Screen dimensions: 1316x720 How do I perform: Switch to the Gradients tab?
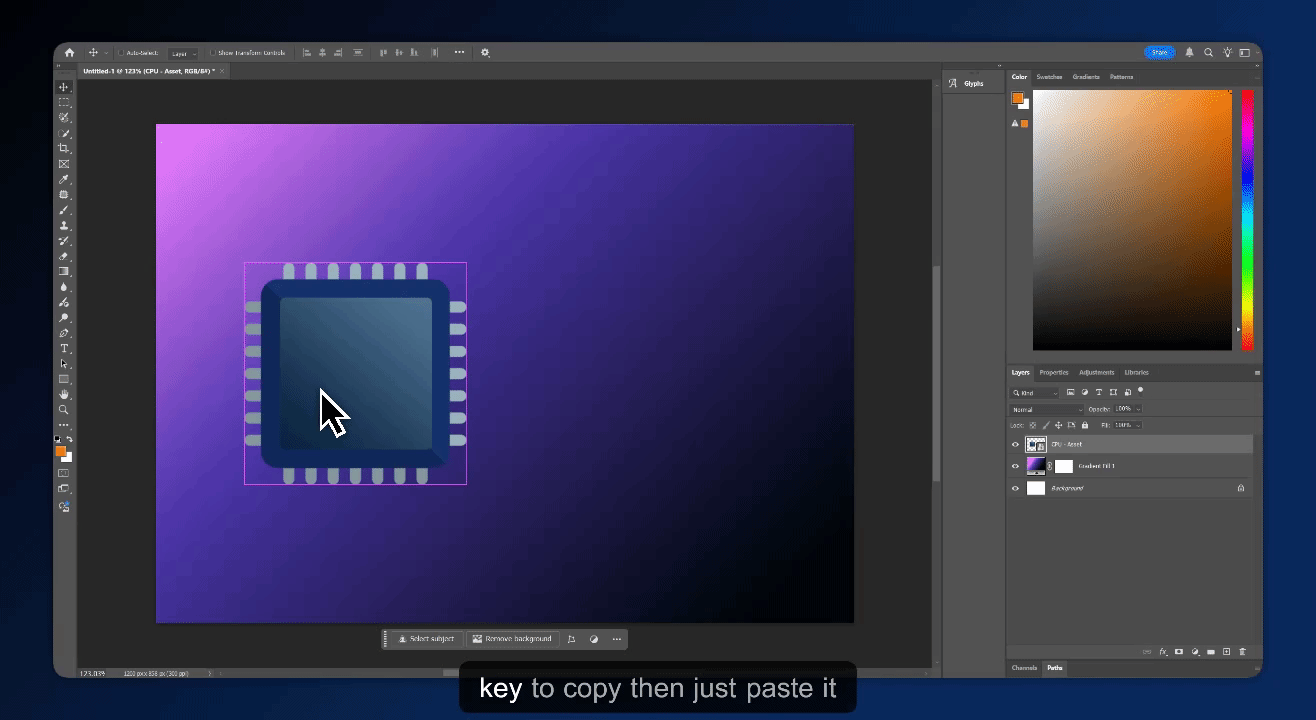(1086, 77)
